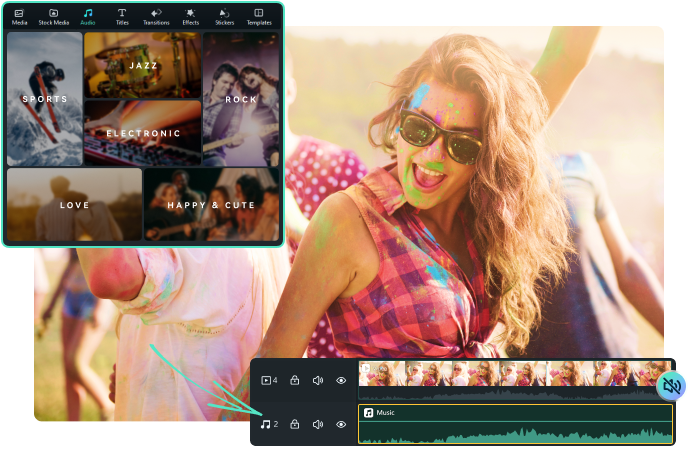Open the Stickers tab
The width and height of the screenshot is (690, 450).
pyautogui.click(x=224, y=17)
